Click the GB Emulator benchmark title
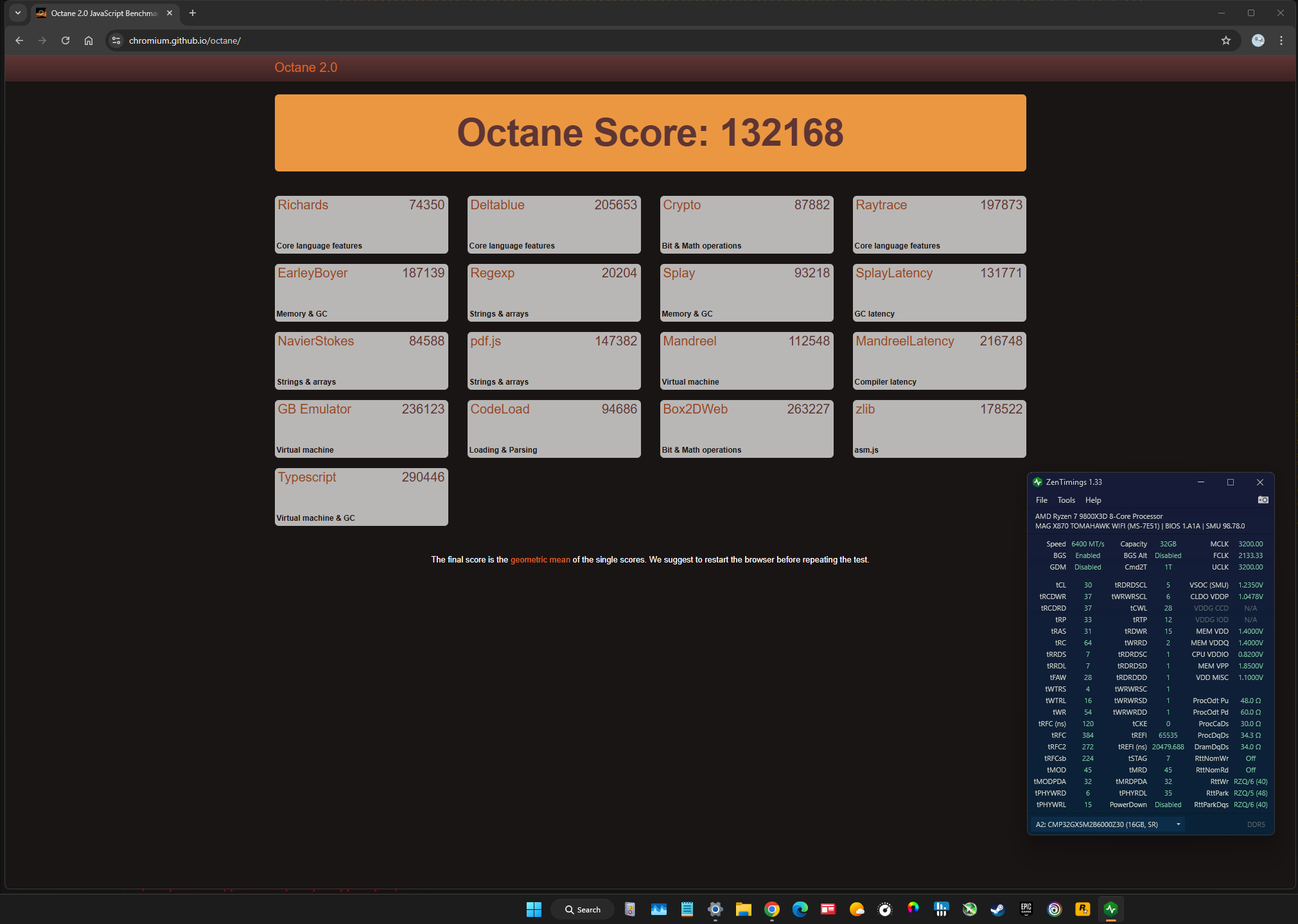The width and height of the screenshot is (1298, 924). pyautogui.click(x=314, y=409)
